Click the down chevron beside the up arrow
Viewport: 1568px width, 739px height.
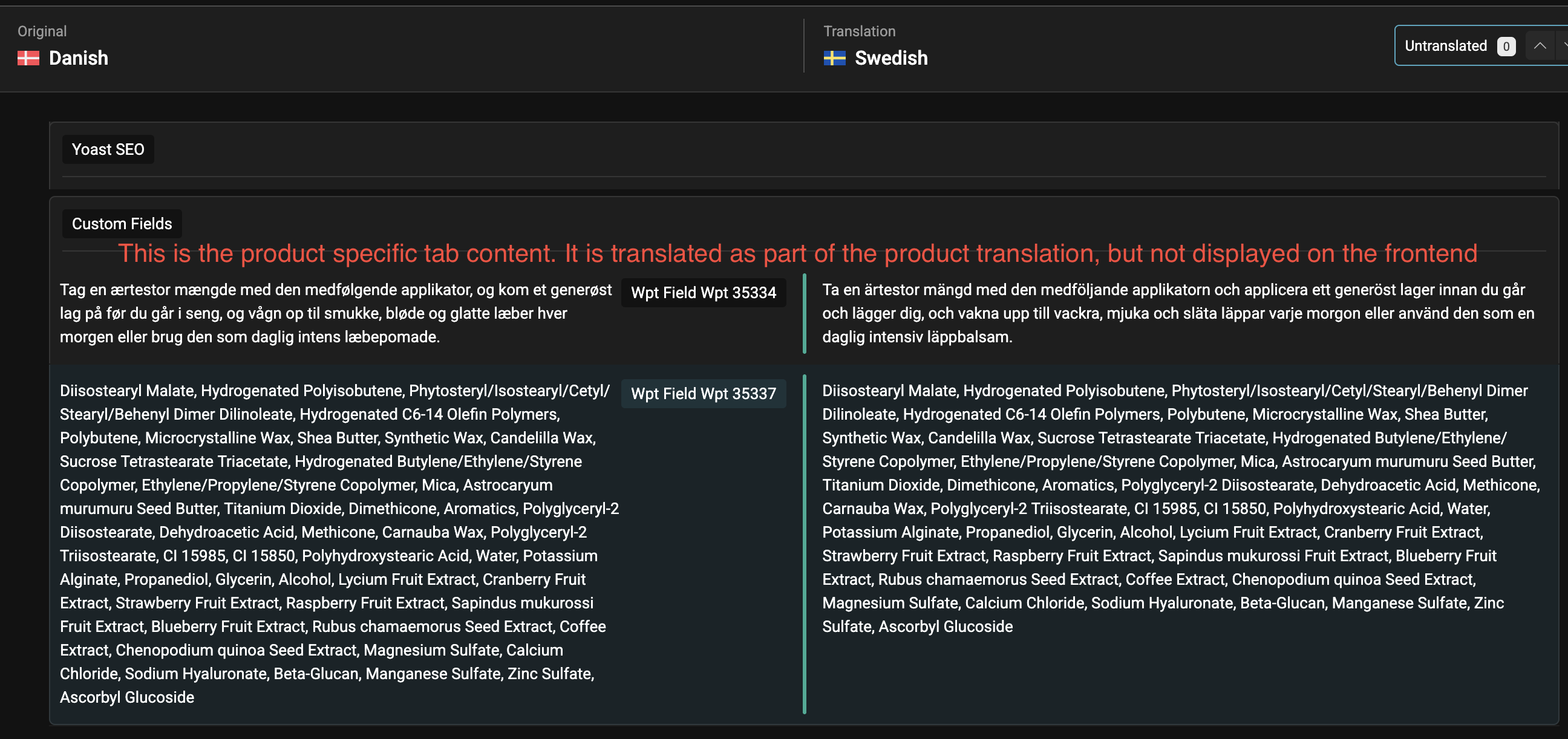click(x=1563, y=45)
